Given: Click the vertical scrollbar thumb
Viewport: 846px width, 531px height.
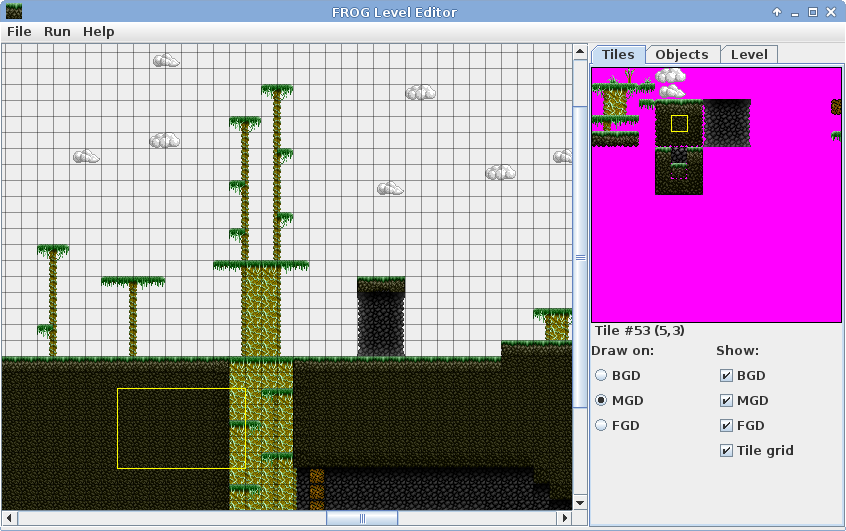Looking at the screenshot, I should (580, 257).
